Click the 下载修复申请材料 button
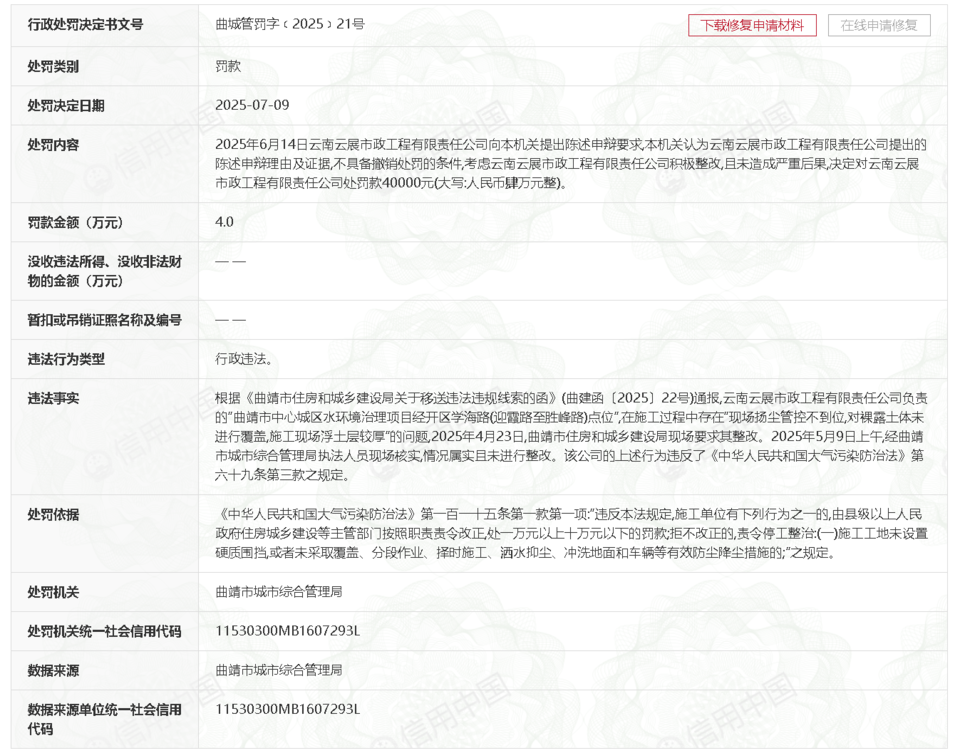Image resolution: width=960 pixels, height=753 pixels. click(x=752, y=25)
